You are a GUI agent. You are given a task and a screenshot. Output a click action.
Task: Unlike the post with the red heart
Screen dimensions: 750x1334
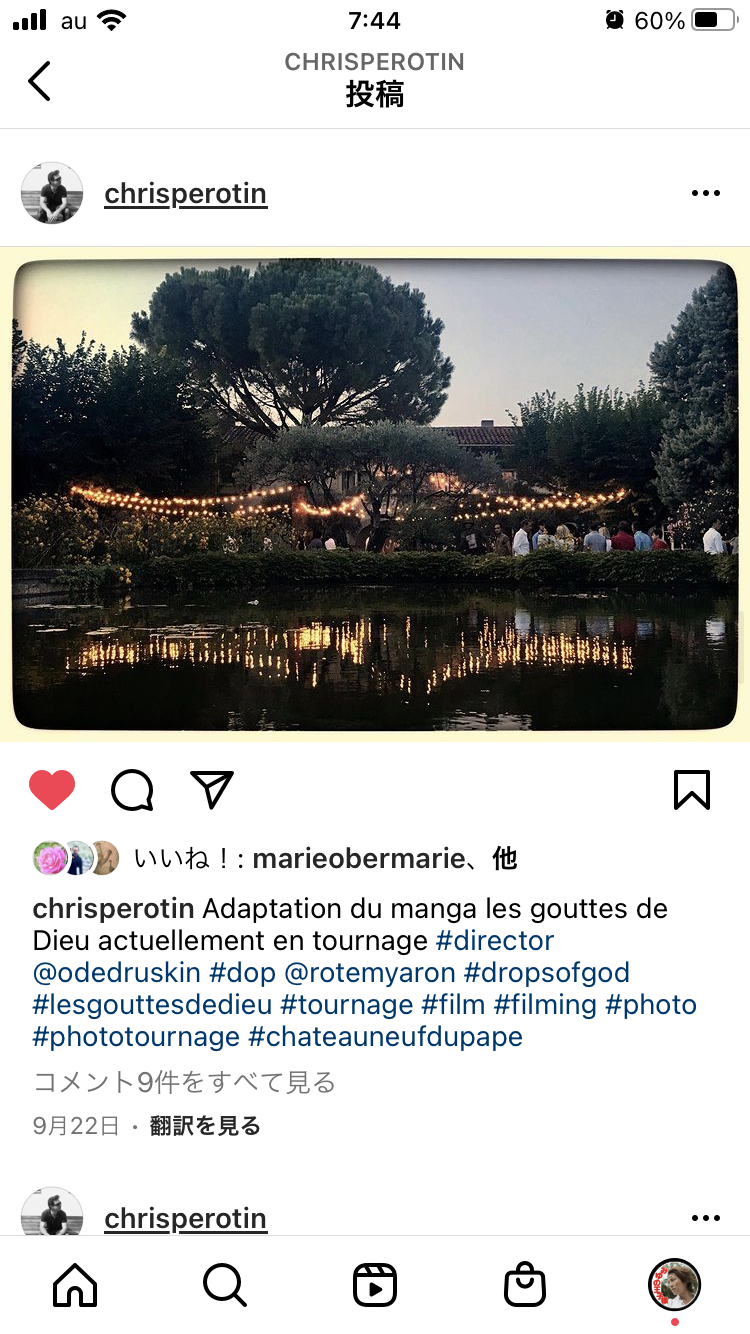pos(52,790)
